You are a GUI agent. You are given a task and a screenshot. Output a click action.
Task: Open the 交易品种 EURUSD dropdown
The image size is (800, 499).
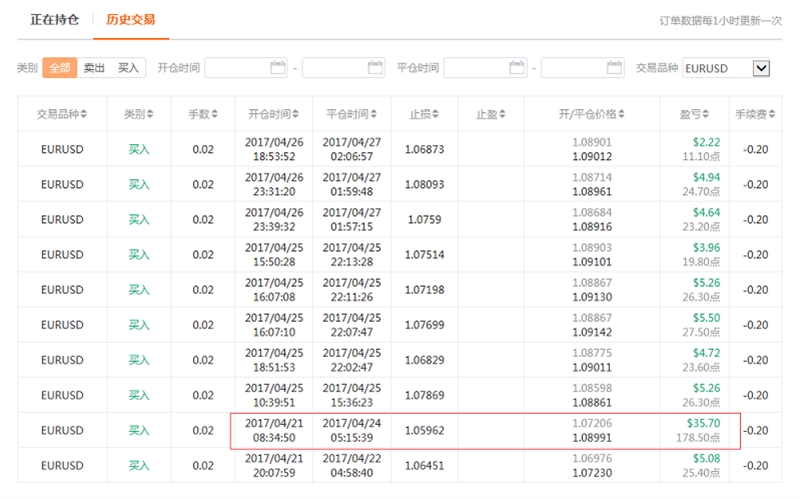(x=727, y=68)
